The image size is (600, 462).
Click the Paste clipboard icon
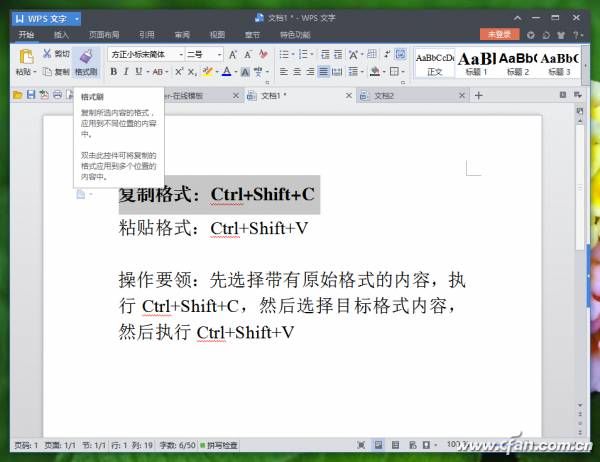(x=26, y=57)
